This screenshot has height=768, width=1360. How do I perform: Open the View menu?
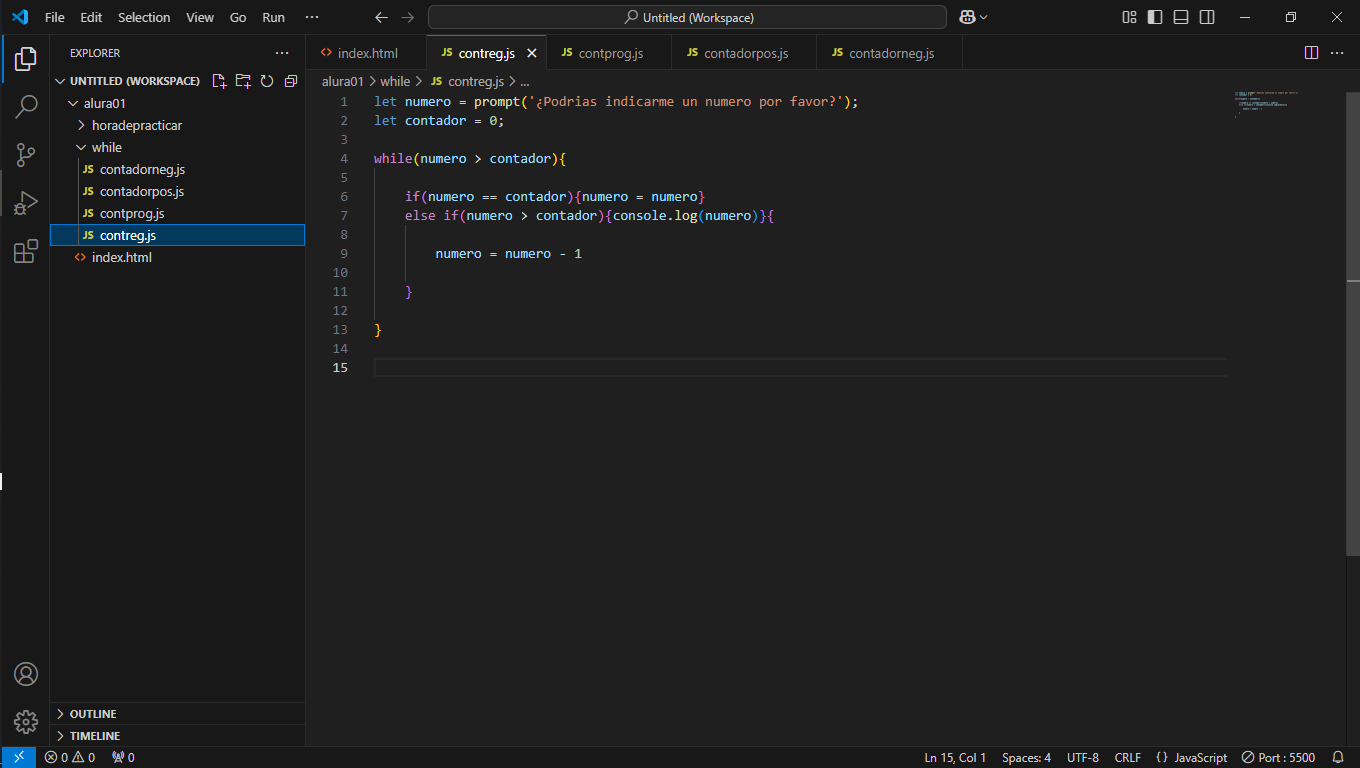[200, 17]
